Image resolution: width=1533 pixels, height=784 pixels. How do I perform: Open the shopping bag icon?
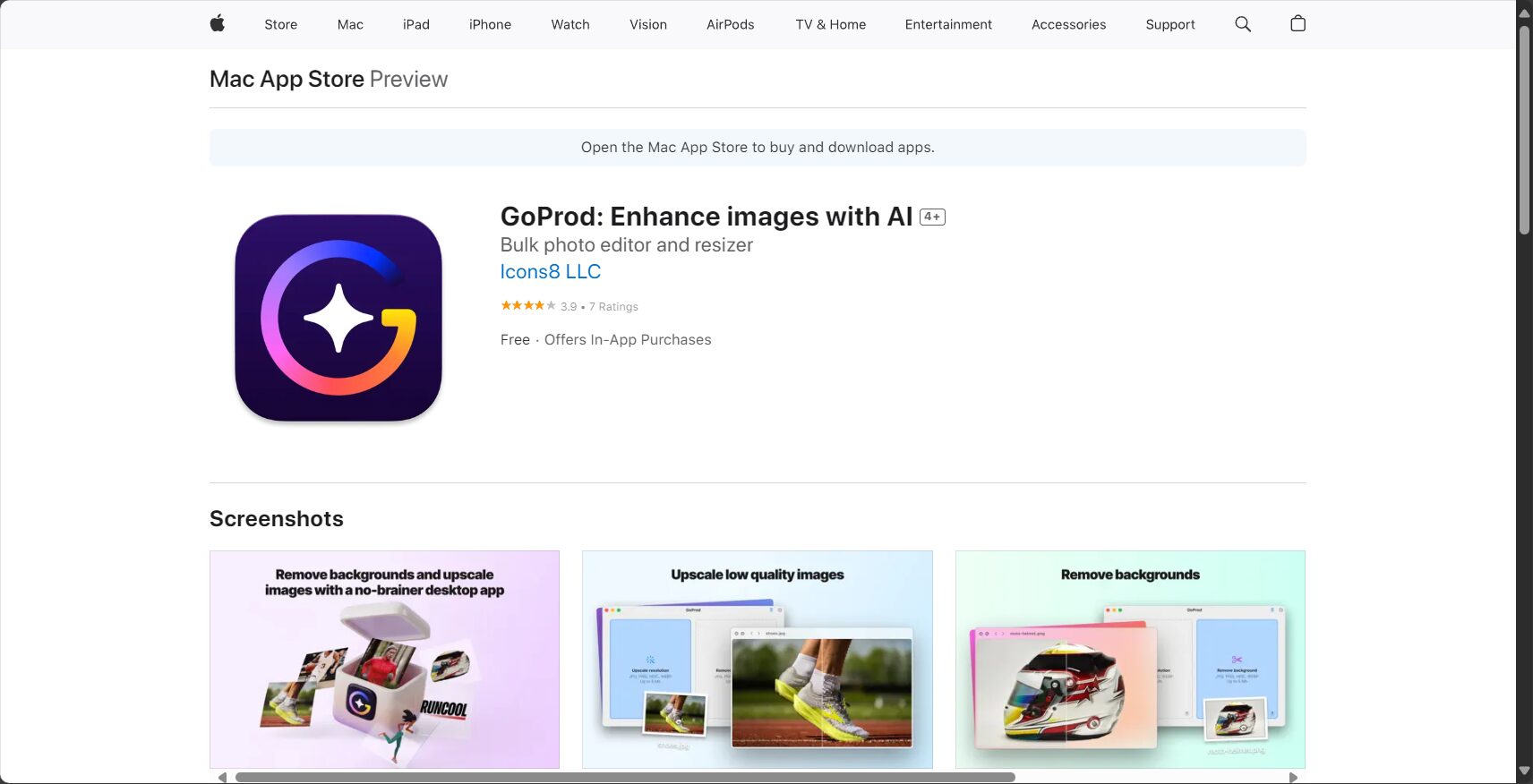tap(1297, 24)
